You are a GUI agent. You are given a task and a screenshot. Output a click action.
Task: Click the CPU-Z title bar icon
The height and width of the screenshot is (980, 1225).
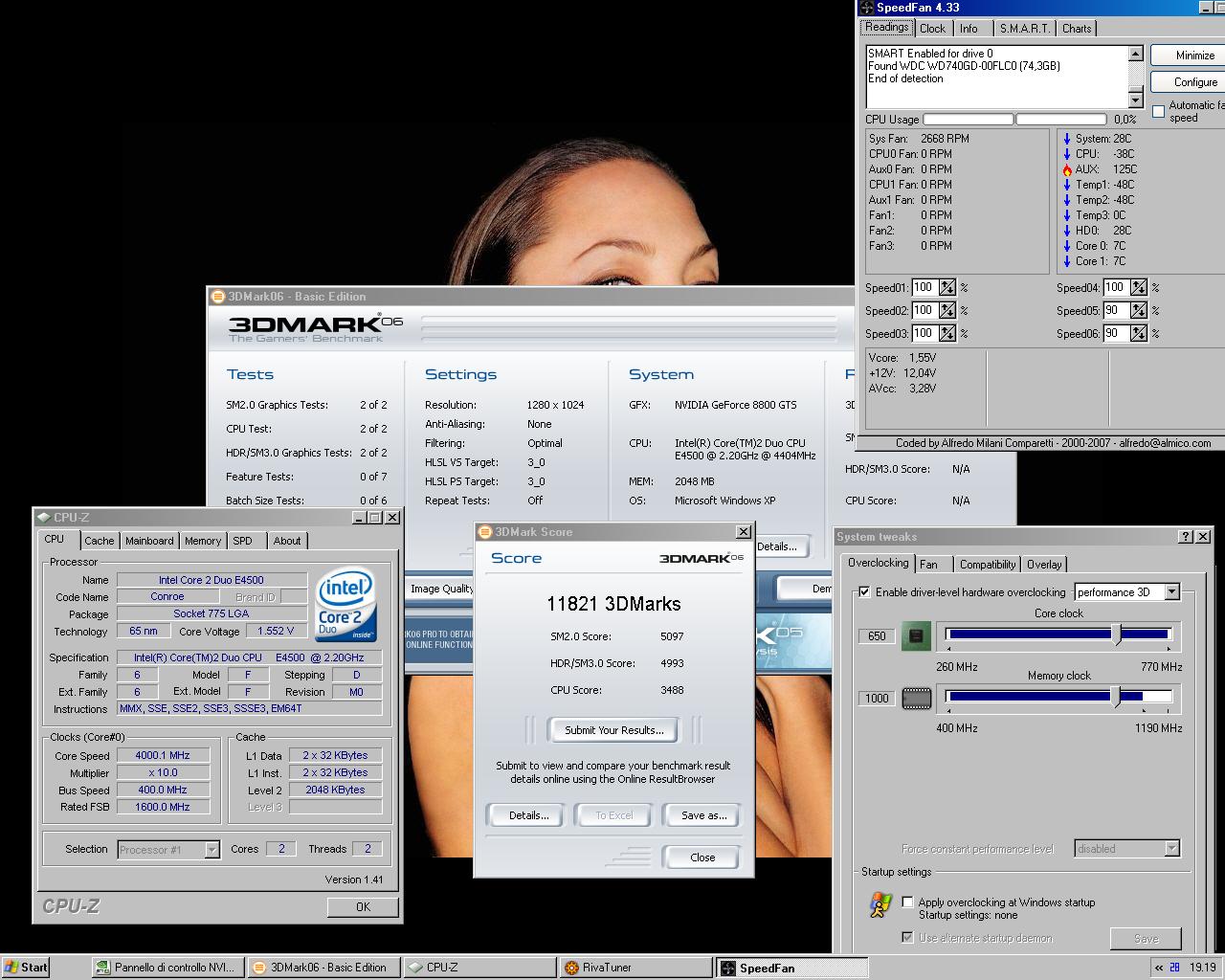(x=44, y=518)
